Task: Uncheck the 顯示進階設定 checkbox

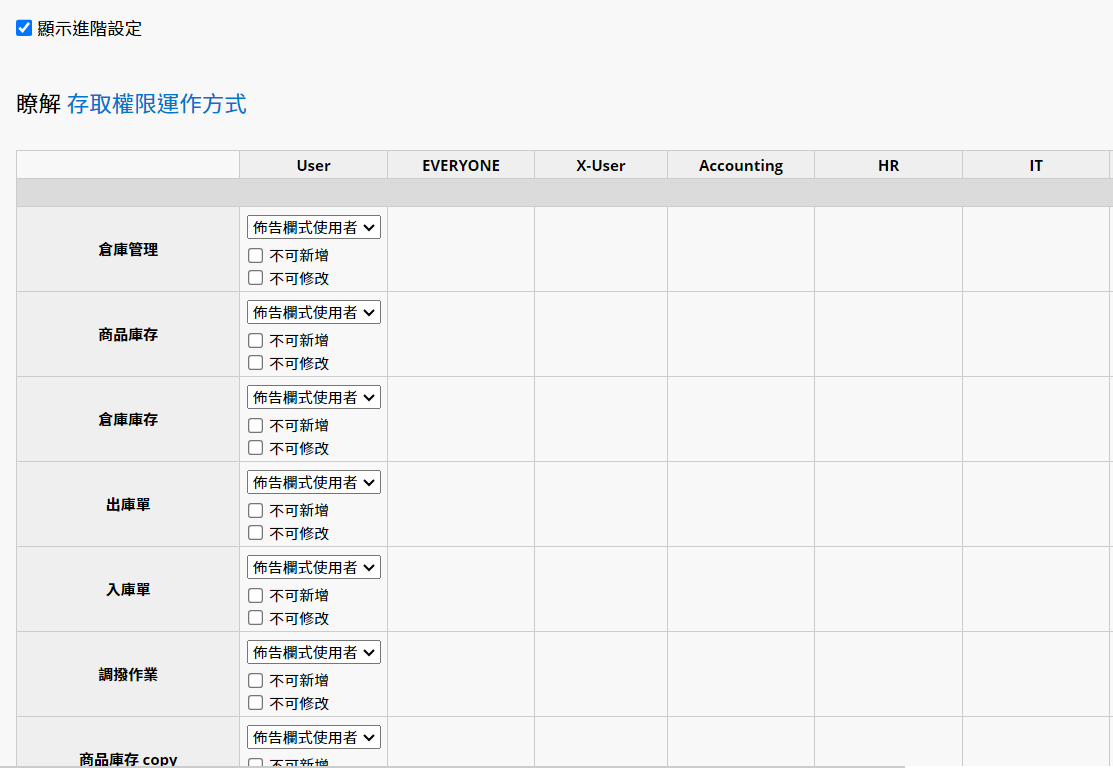Action: coord(24,28)
